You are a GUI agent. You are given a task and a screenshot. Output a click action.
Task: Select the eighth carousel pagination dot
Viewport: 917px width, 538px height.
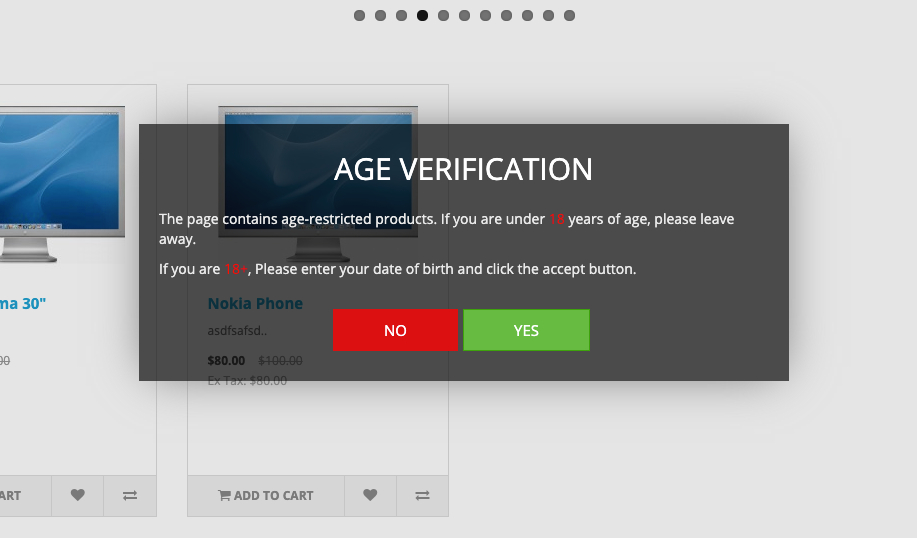click(x=506, y=16)
